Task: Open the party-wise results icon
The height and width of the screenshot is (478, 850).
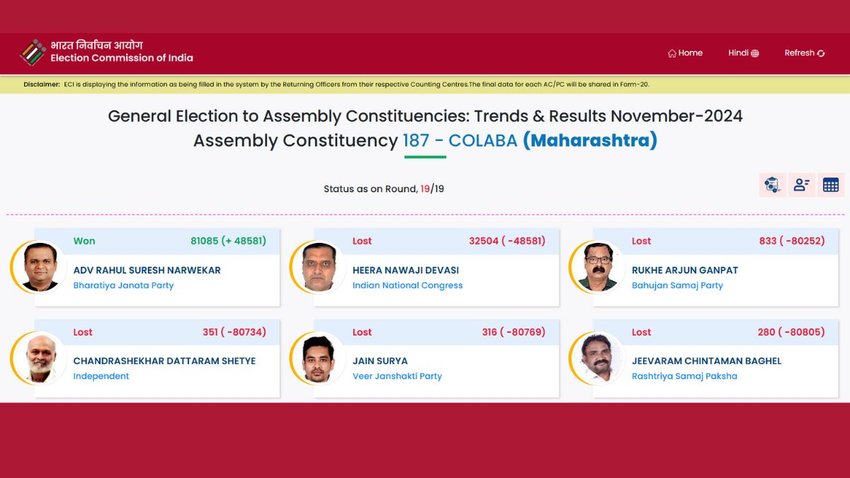Action: (772, 185)
